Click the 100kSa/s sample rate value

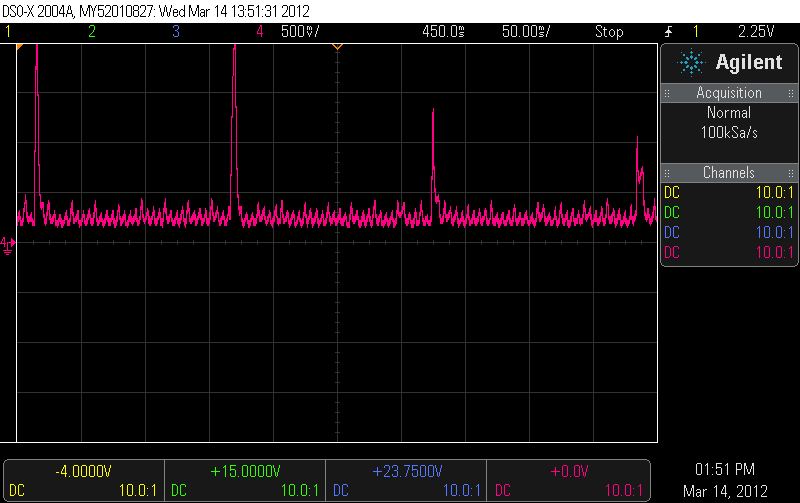point(729,133)
